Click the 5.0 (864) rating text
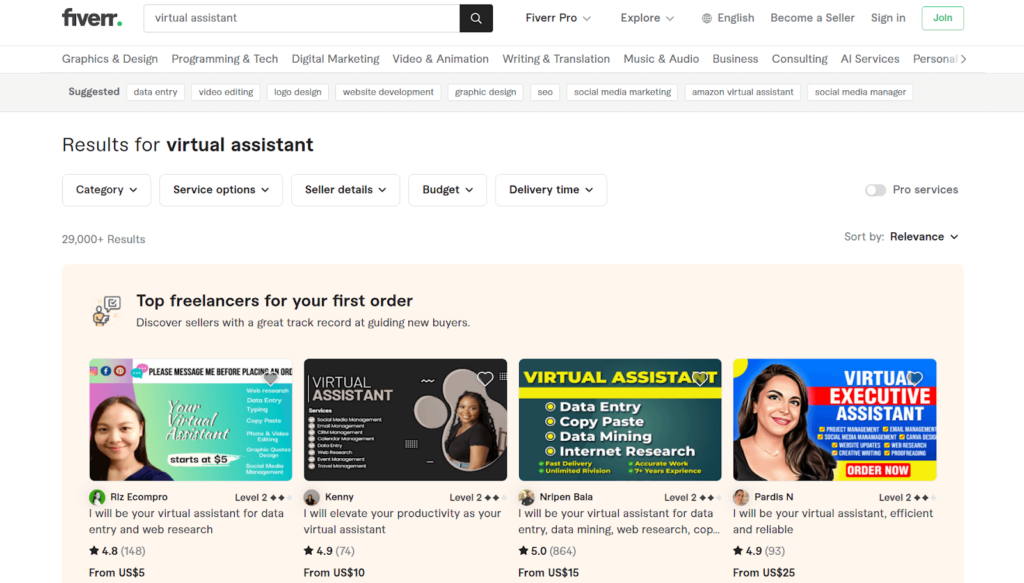 point(547,551)
